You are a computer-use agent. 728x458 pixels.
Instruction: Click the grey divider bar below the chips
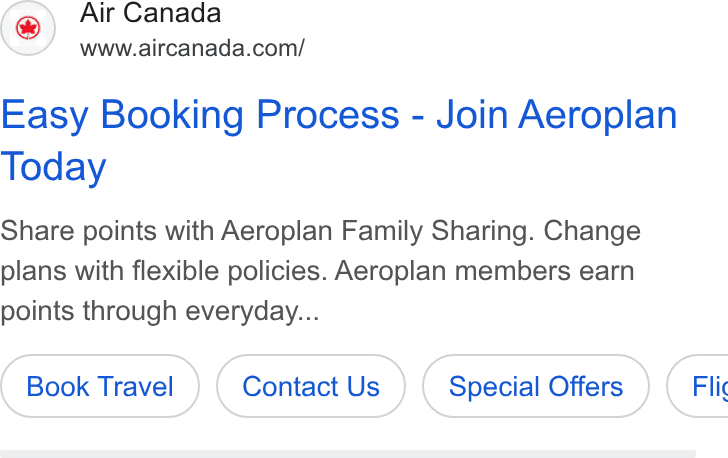coord(348,454)
